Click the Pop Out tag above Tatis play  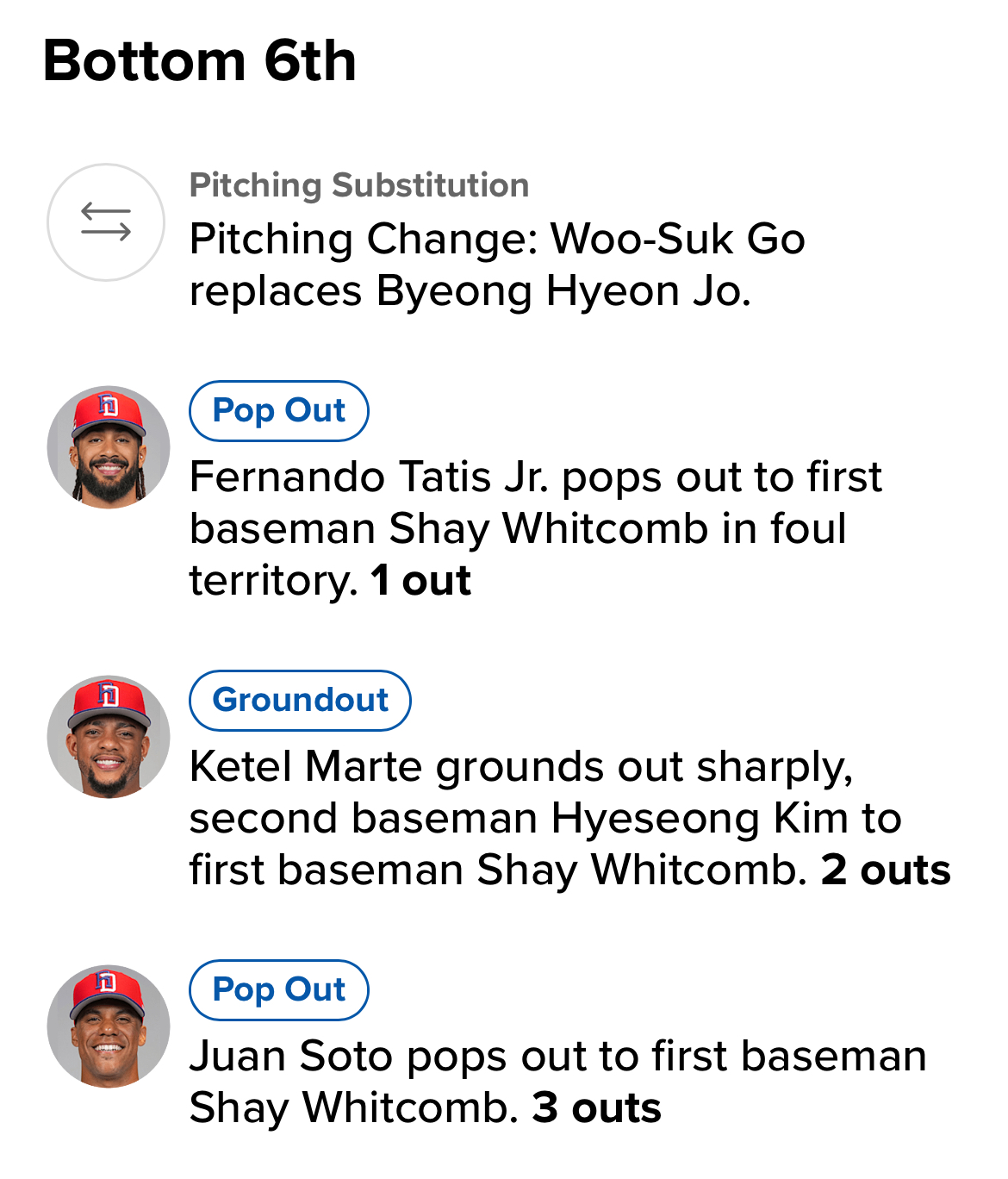[279, 411]
